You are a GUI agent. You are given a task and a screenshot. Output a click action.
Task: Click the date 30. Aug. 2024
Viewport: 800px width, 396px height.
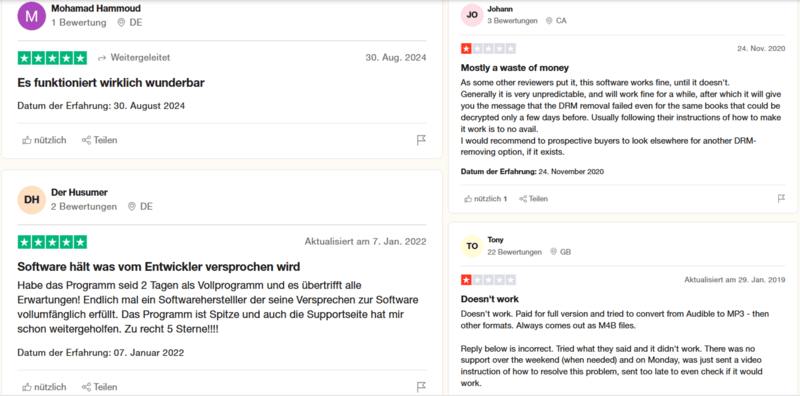click(396, 58)
